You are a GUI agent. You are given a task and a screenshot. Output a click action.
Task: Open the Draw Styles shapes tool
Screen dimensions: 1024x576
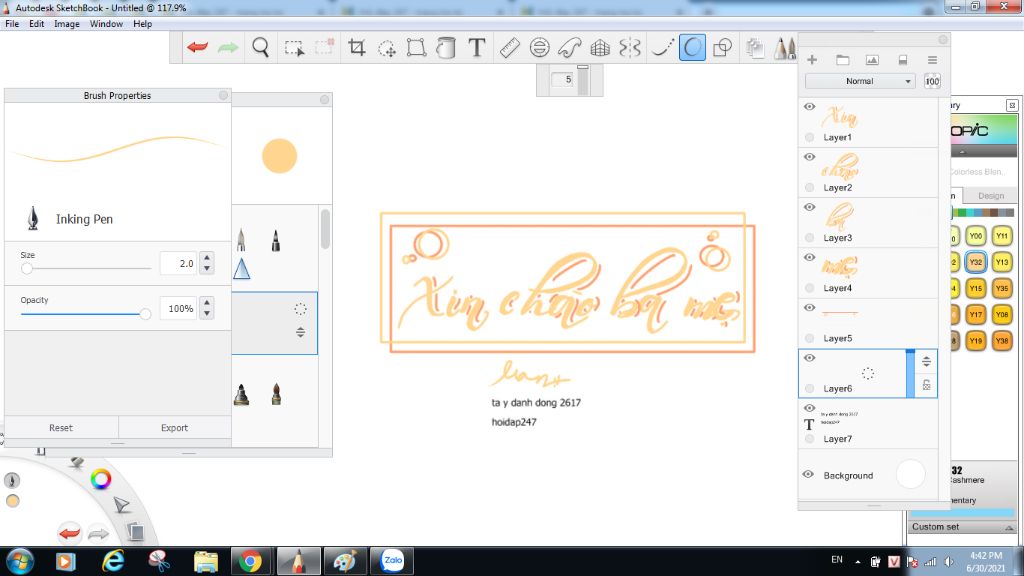(722, 48)
